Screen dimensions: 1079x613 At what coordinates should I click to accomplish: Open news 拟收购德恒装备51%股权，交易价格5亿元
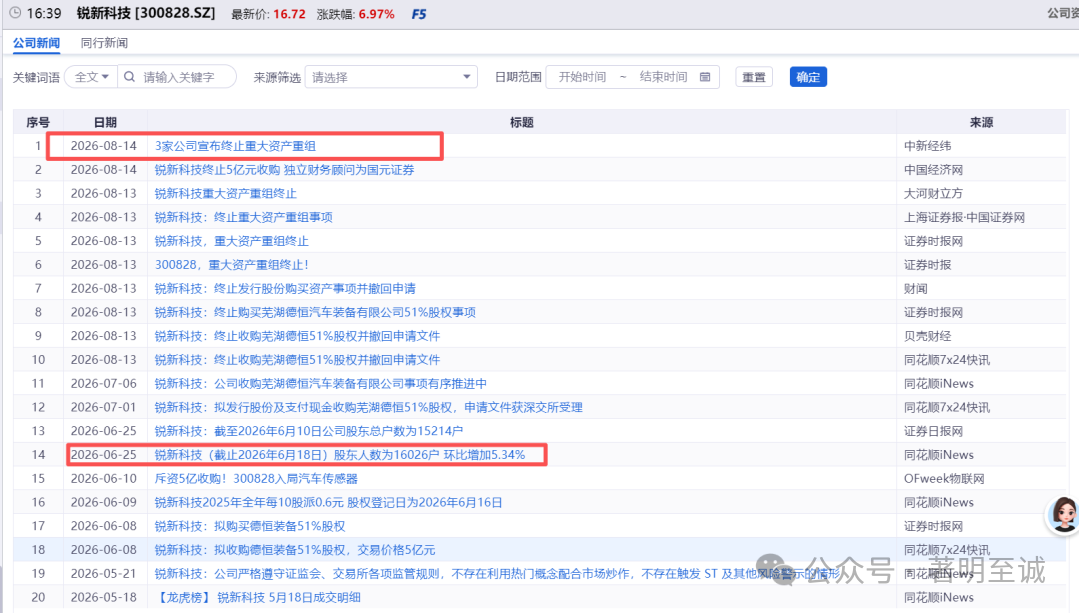295,550
